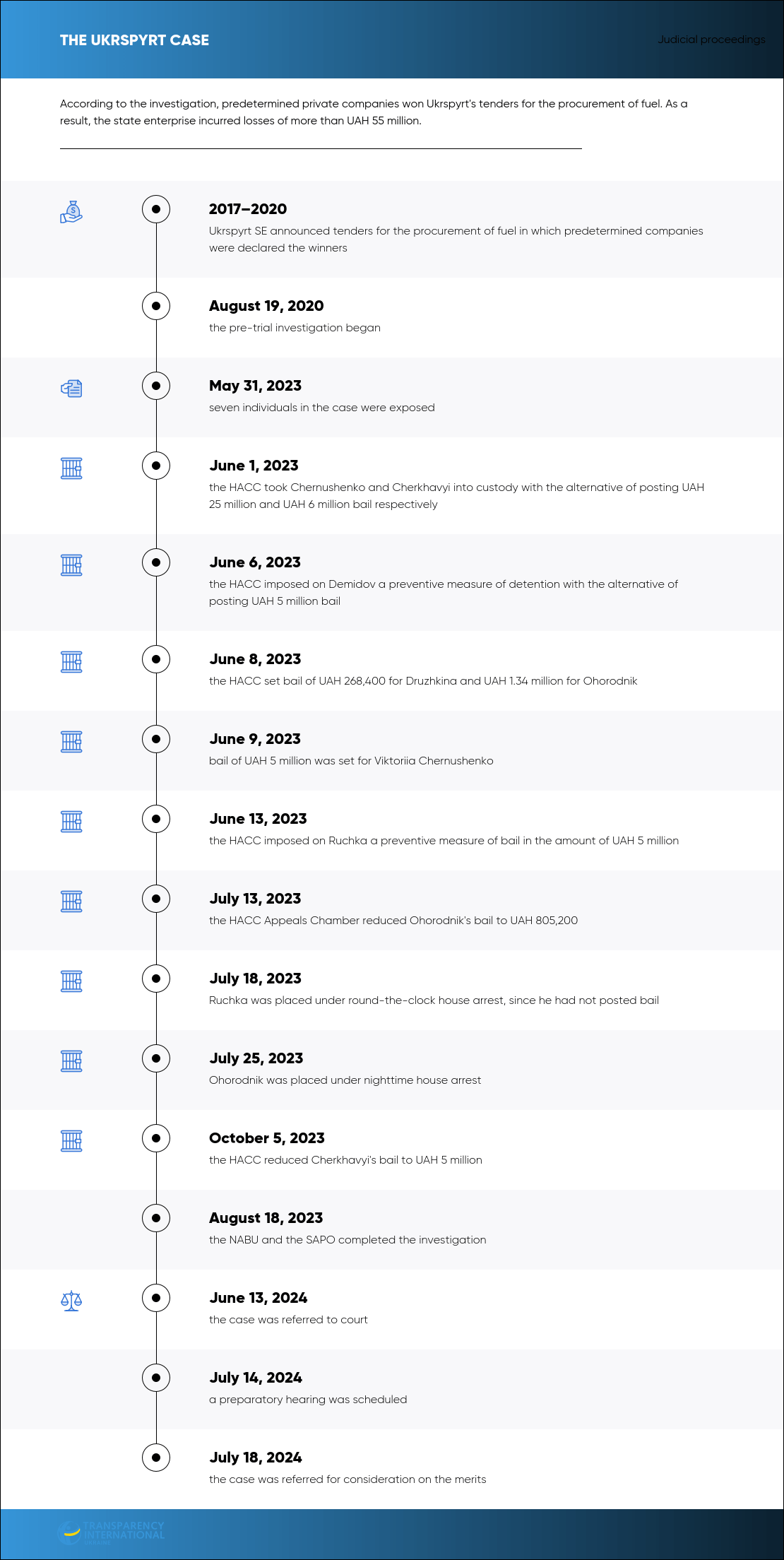The width and height of the screenshot is (784, 1560).
Task: Click the money bag icon beside 2017–2020
Action: click(71, 212)
